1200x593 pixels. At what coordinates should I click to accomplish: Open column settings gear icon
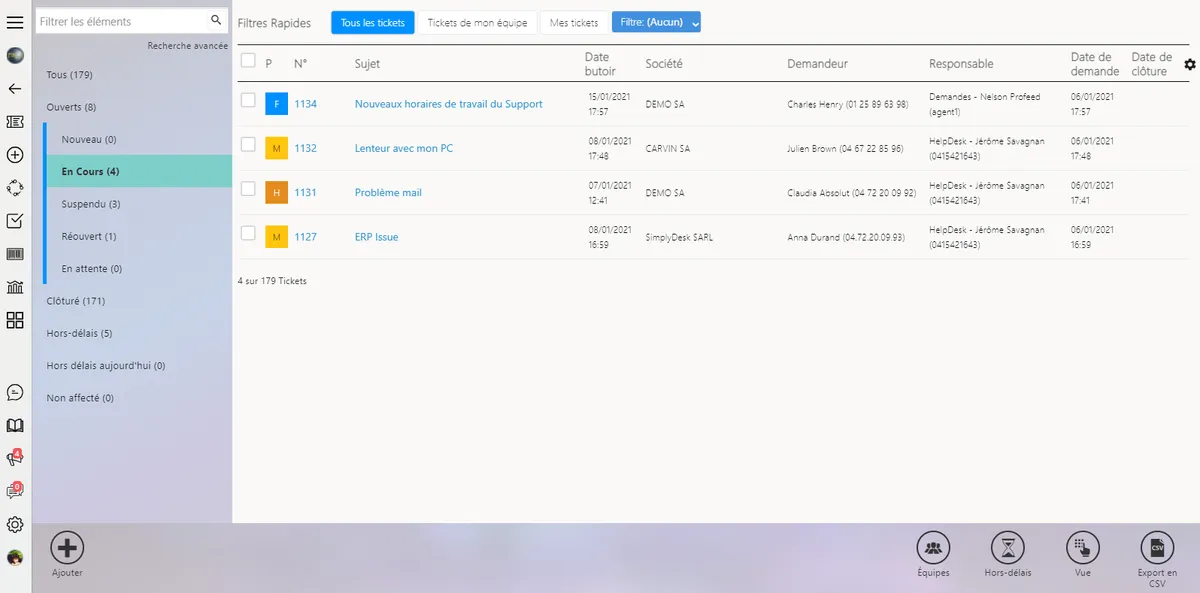(x=1189, y=64)
